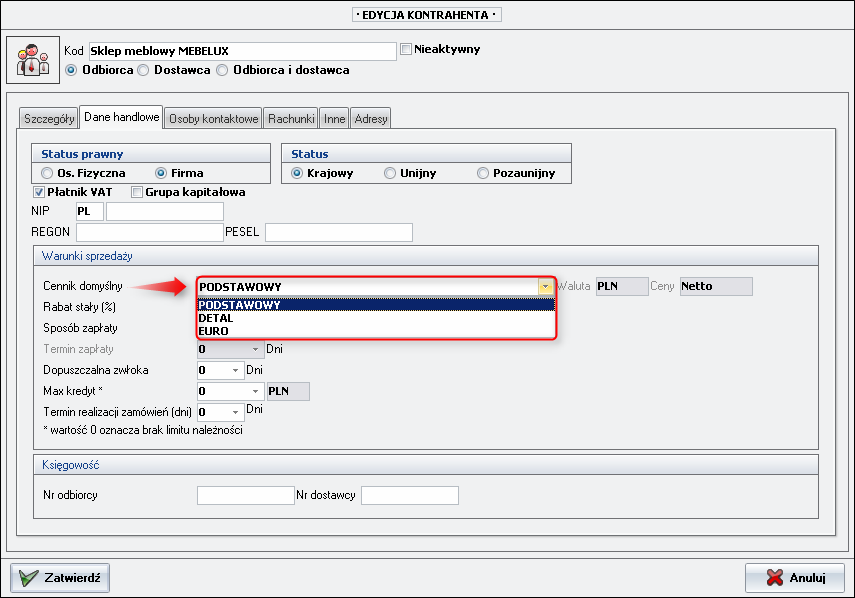855x598 pixels.
Task: Expand the Dopuszczalna zwłoka days dropdown
Action: point(236,370)
